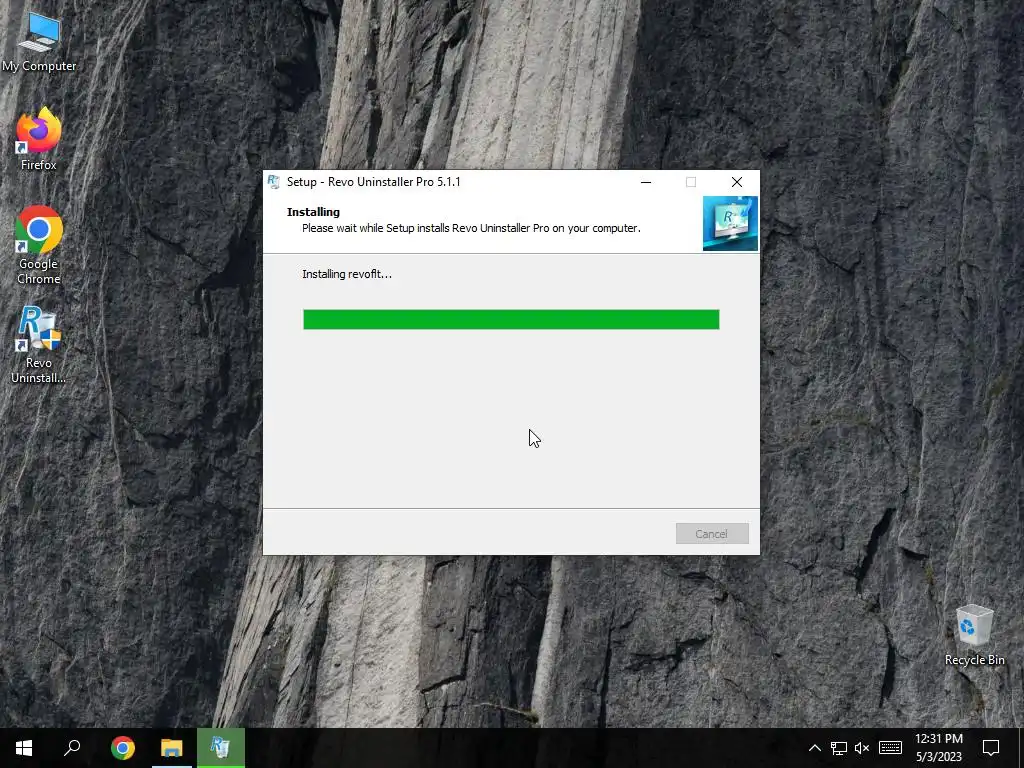Close the Revo Uninstaller setup window
The image size is (1024, 768).
[x=737, y=182]
